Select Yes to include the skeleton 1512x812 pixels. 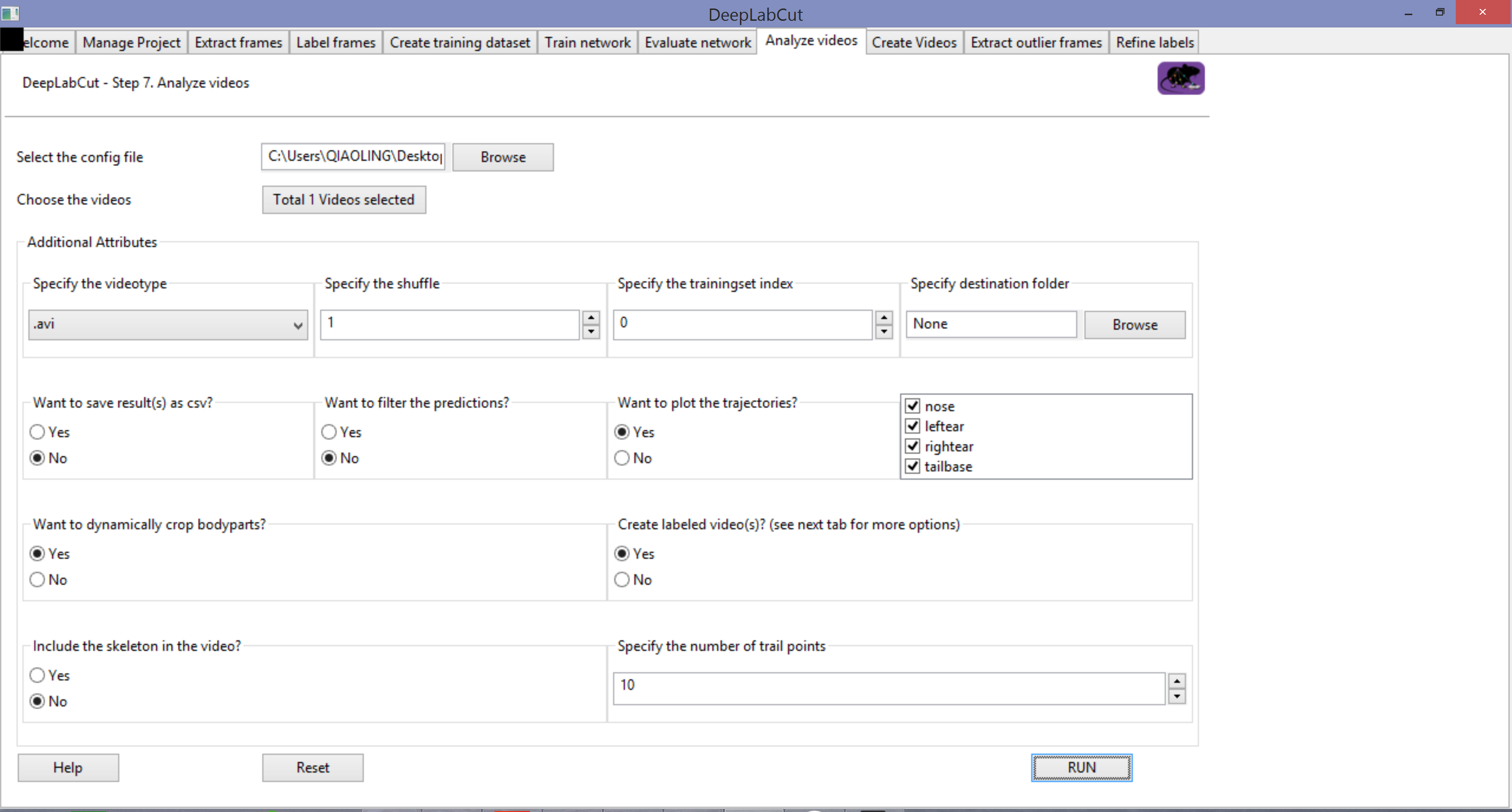click(37, 675)
